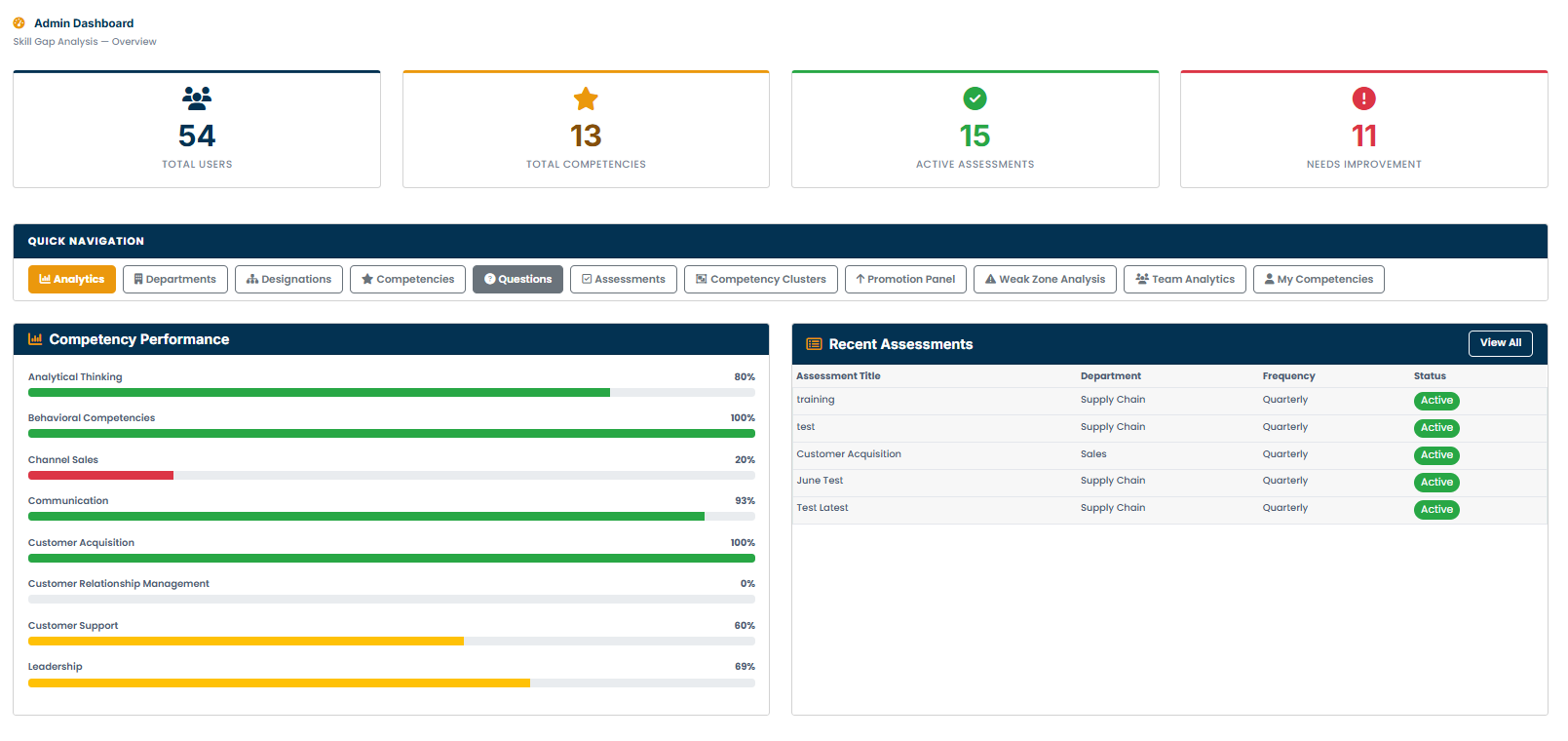Click the Frequency column header
Image resolution: width=1568 pixels, height=741 pixels.
click(1288, 376)
